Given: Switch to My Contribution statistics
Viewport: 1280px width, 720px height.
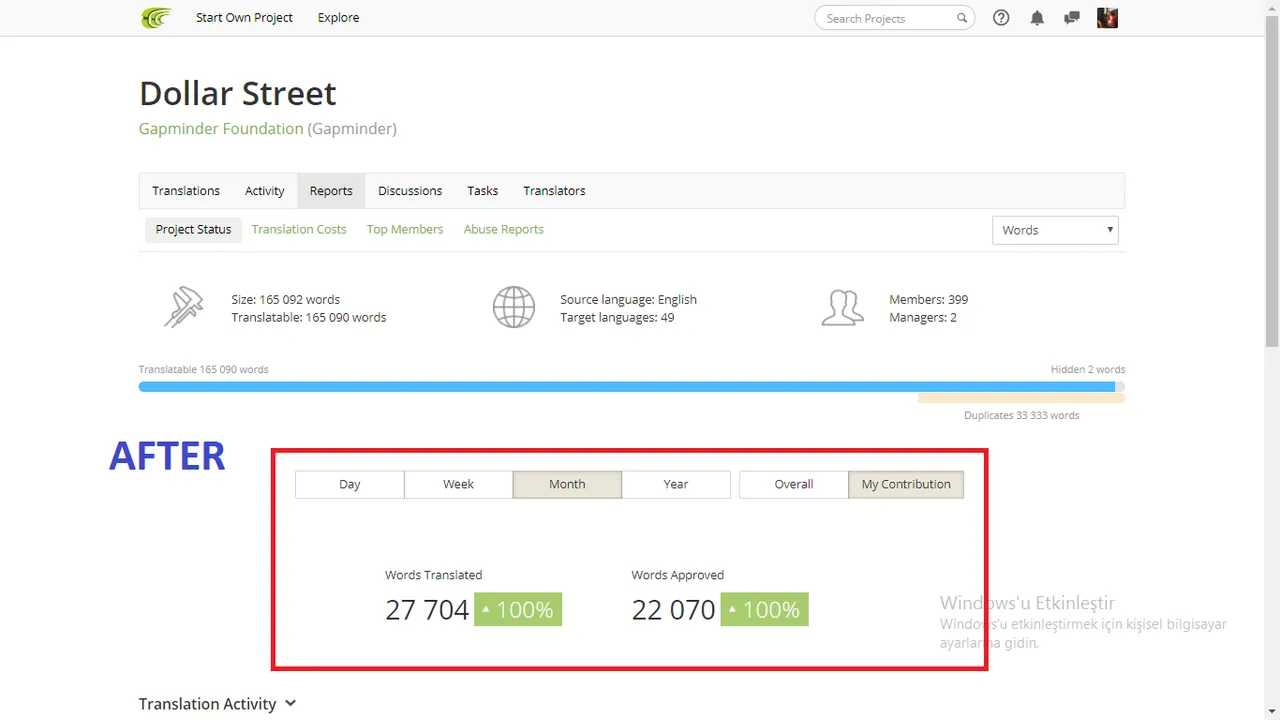Looking at the screenshot, I should pyautogui.click(x=906, y=484).
